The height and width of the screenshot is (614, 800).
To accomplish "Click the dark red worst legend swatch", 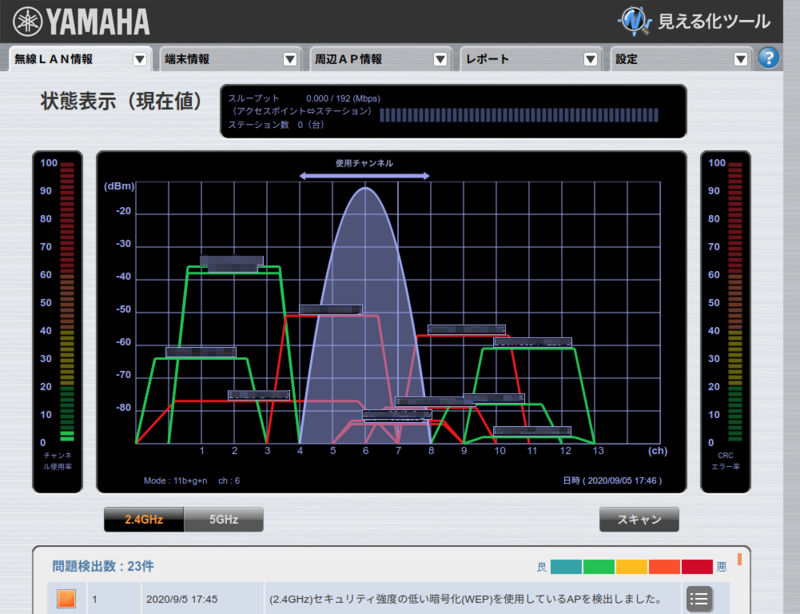I will [697, 567].
